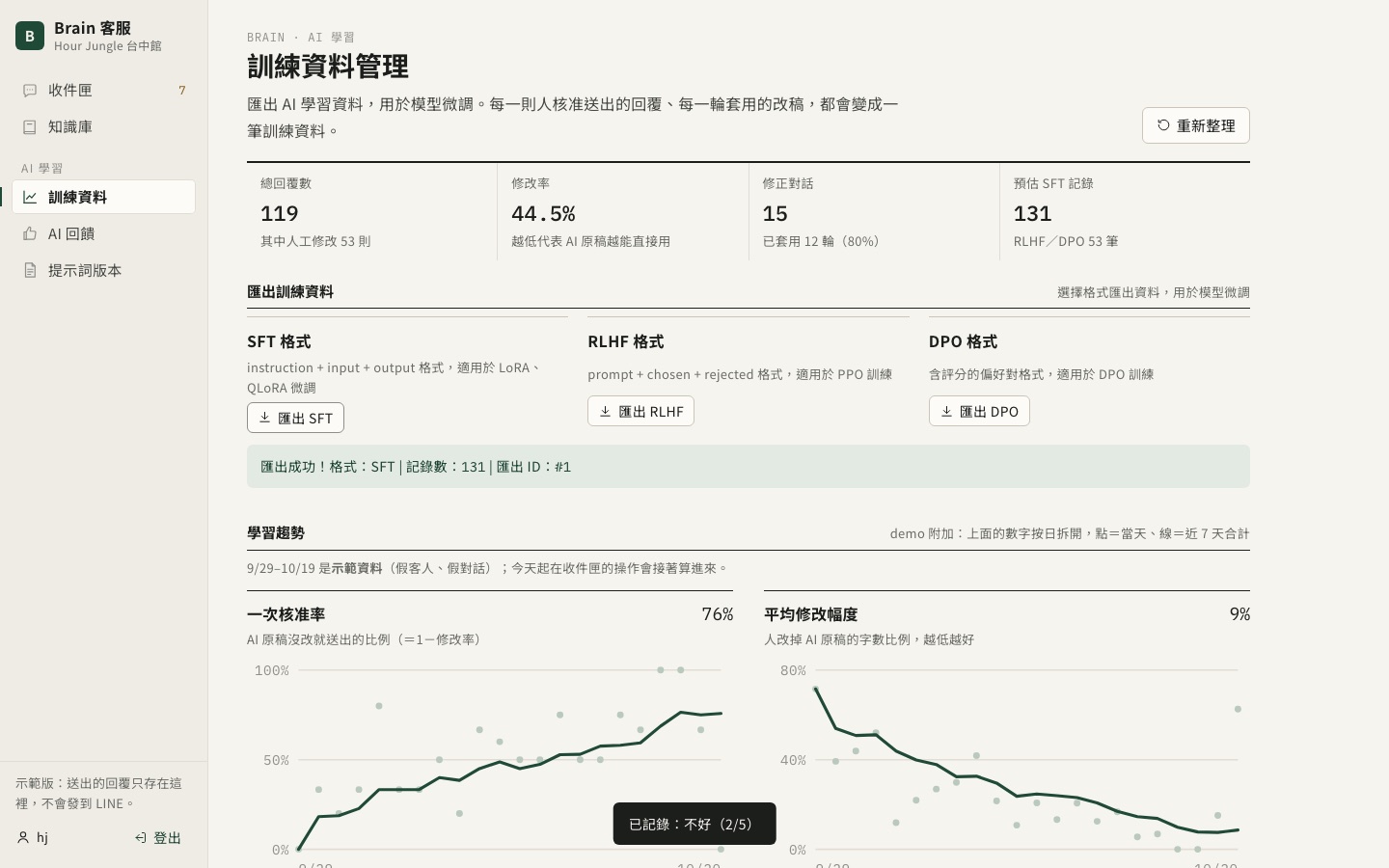Image resolution: width=1389 pixels, height=868 pixels.
Task: Open 知識庫 from the sidebar
Action: click(x=104, y=127)
